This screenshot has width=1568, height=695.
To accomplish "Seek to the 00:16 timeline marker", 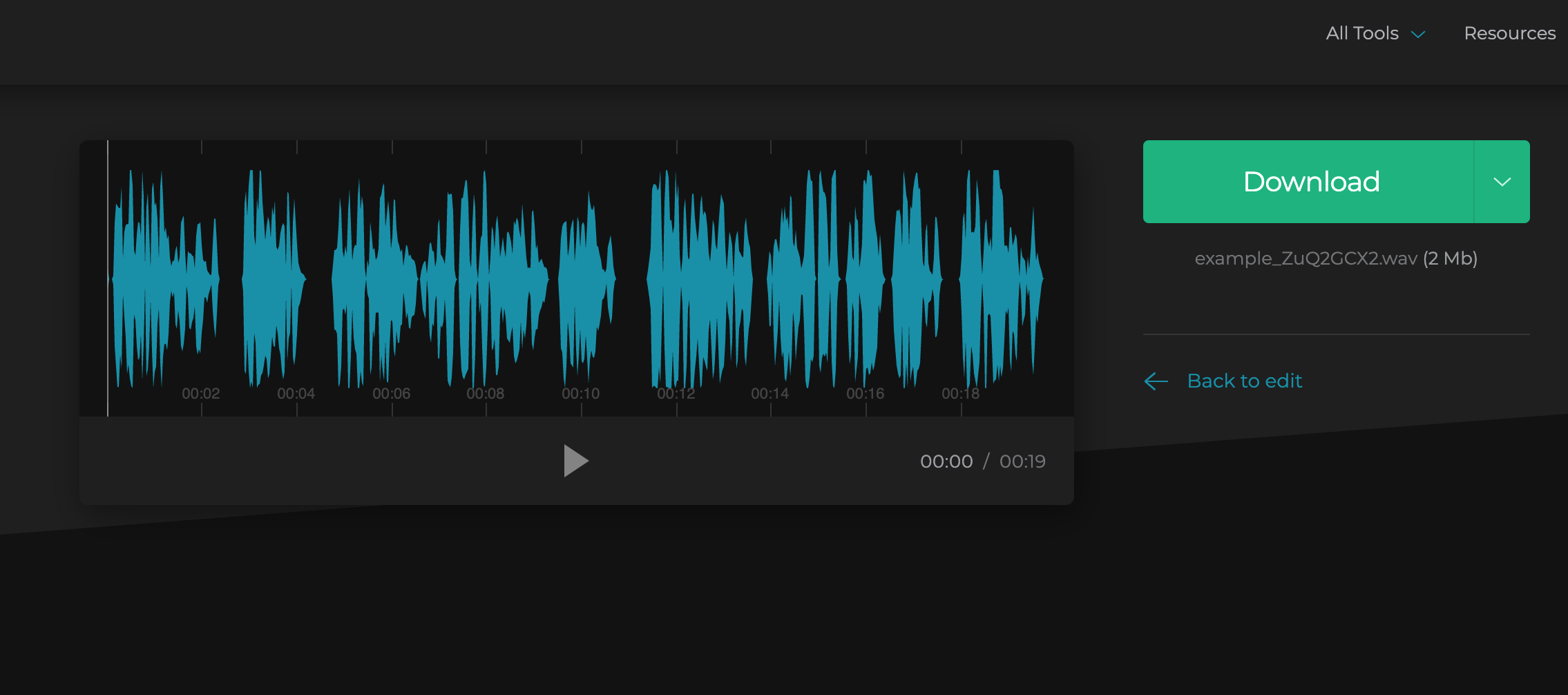I will pos(866,393).
